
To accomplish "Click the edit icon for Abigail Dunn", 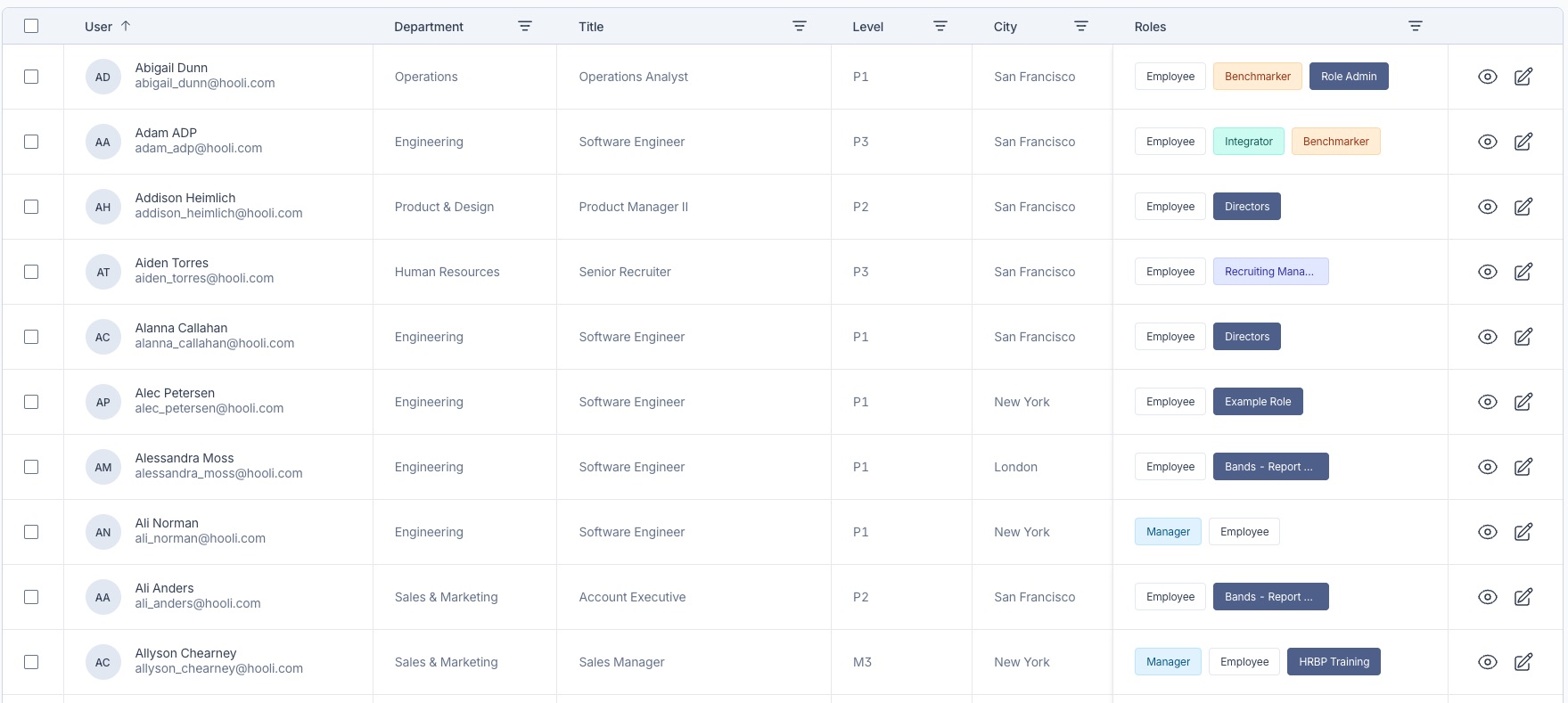I will [1523, 77].
